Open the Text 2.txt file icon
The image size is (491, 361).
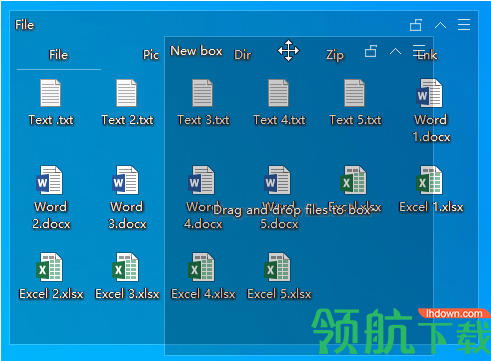pos(126,93)
